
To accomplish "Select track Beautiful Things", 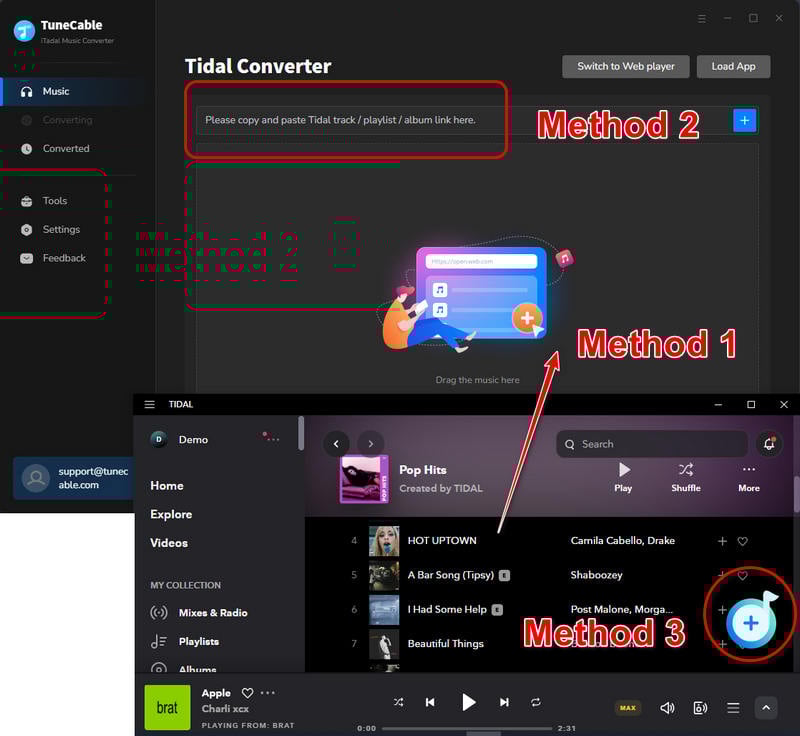I will click(x=445, y=644).
